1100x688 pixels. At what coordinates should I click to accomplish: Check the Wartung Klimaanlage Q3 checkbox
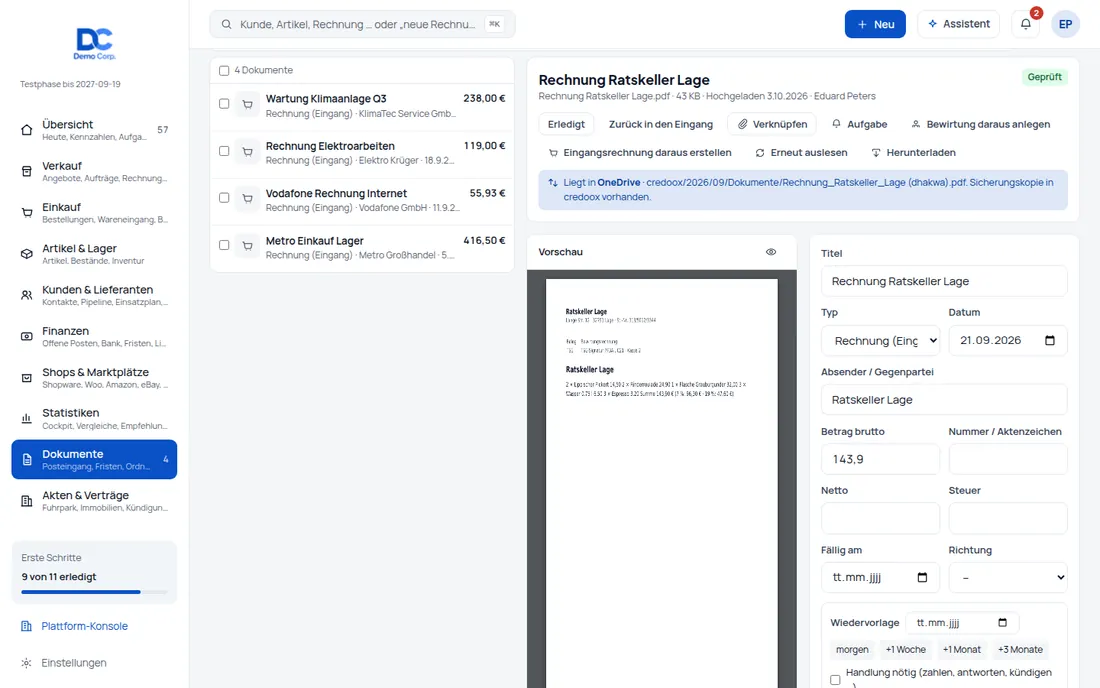(224, 104)
